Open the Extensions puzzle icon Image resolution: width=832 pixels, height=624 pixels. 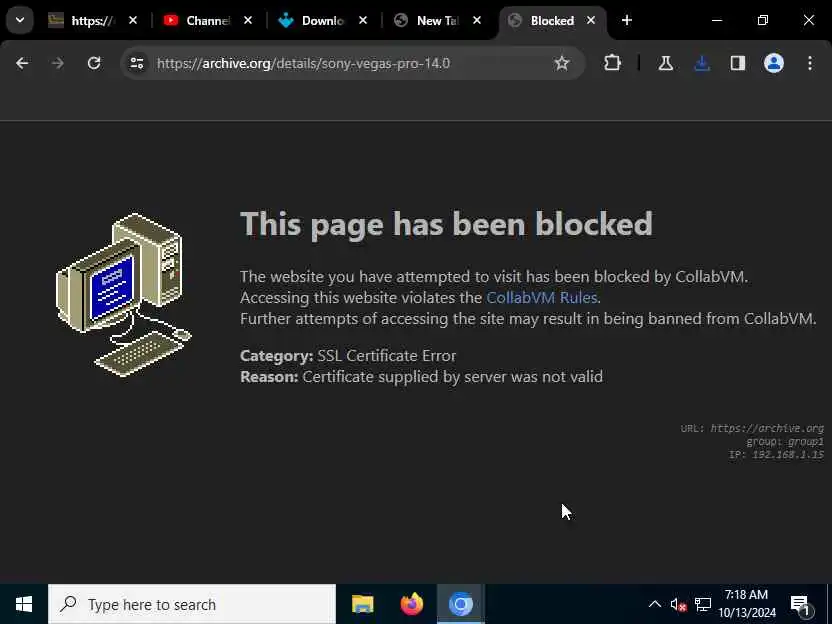pos(612,63)
